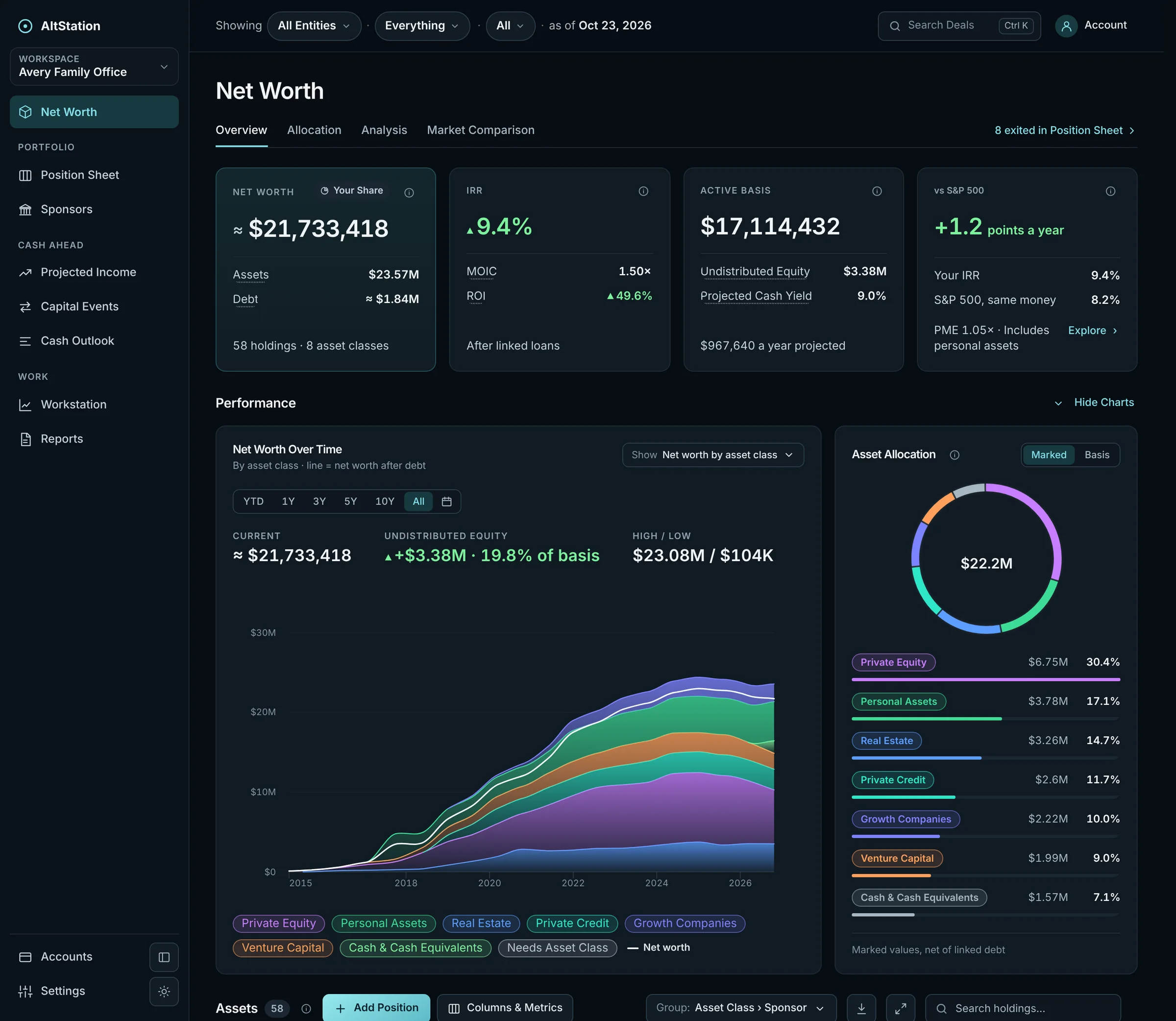Click the AltStation logo icon
The width and height of the screenshot is (1176, 1021).
pos(25,25)
